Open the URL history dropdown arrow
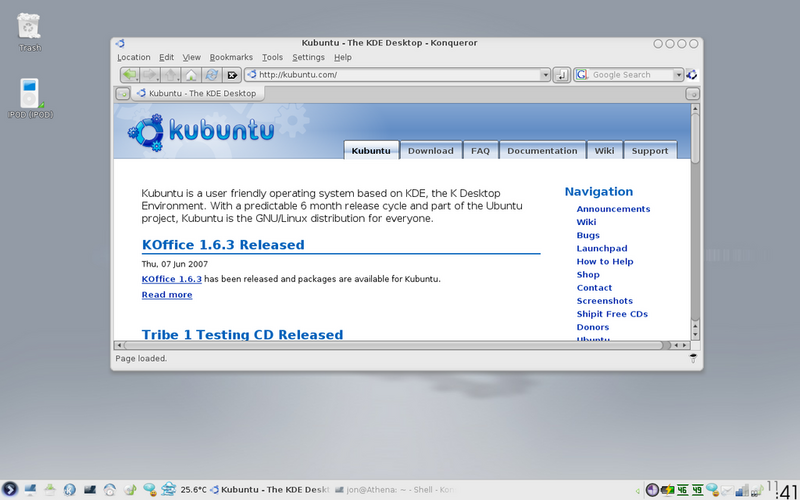Screen dimensions: 800x500 pos(545,75)
